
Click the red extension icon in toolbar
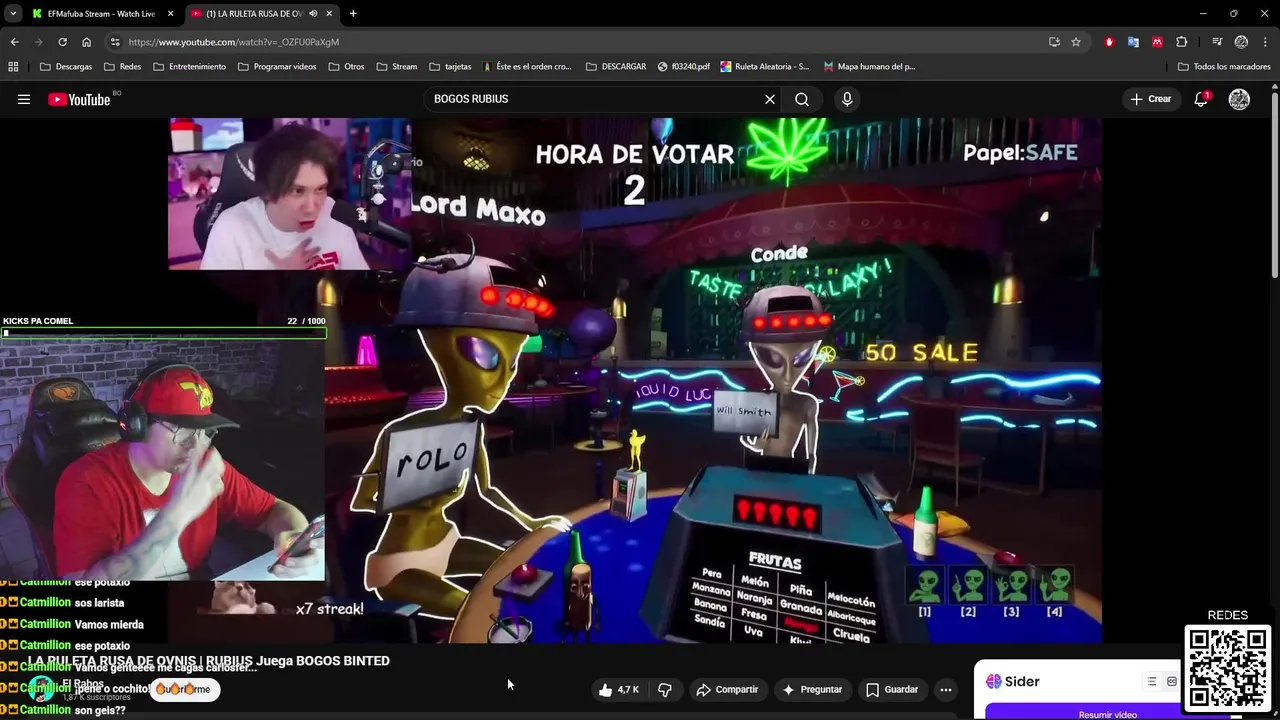click(1109, 42)
